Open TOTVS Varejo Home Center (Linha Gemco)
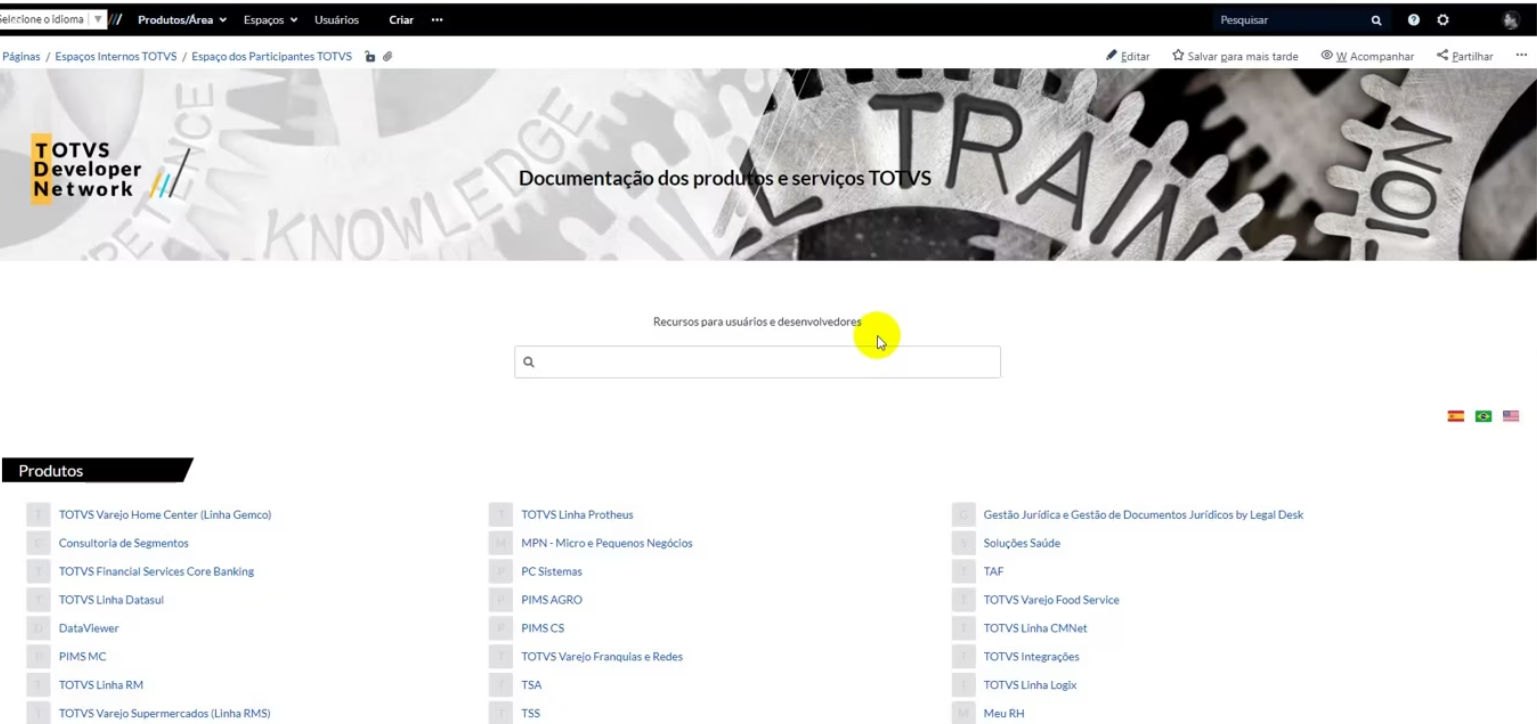This screenshot has width=1537, height=724. point(165,515)
